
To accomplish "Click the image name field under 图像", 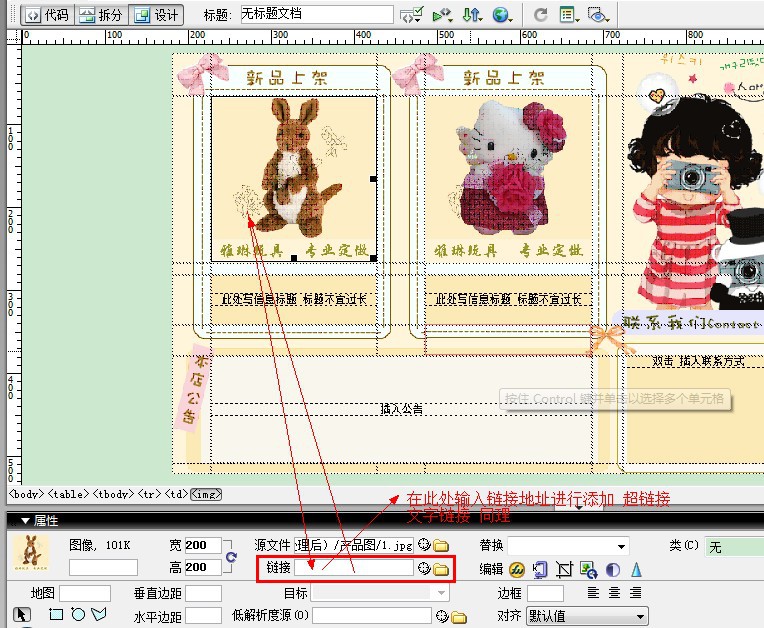I will (103, 568).
